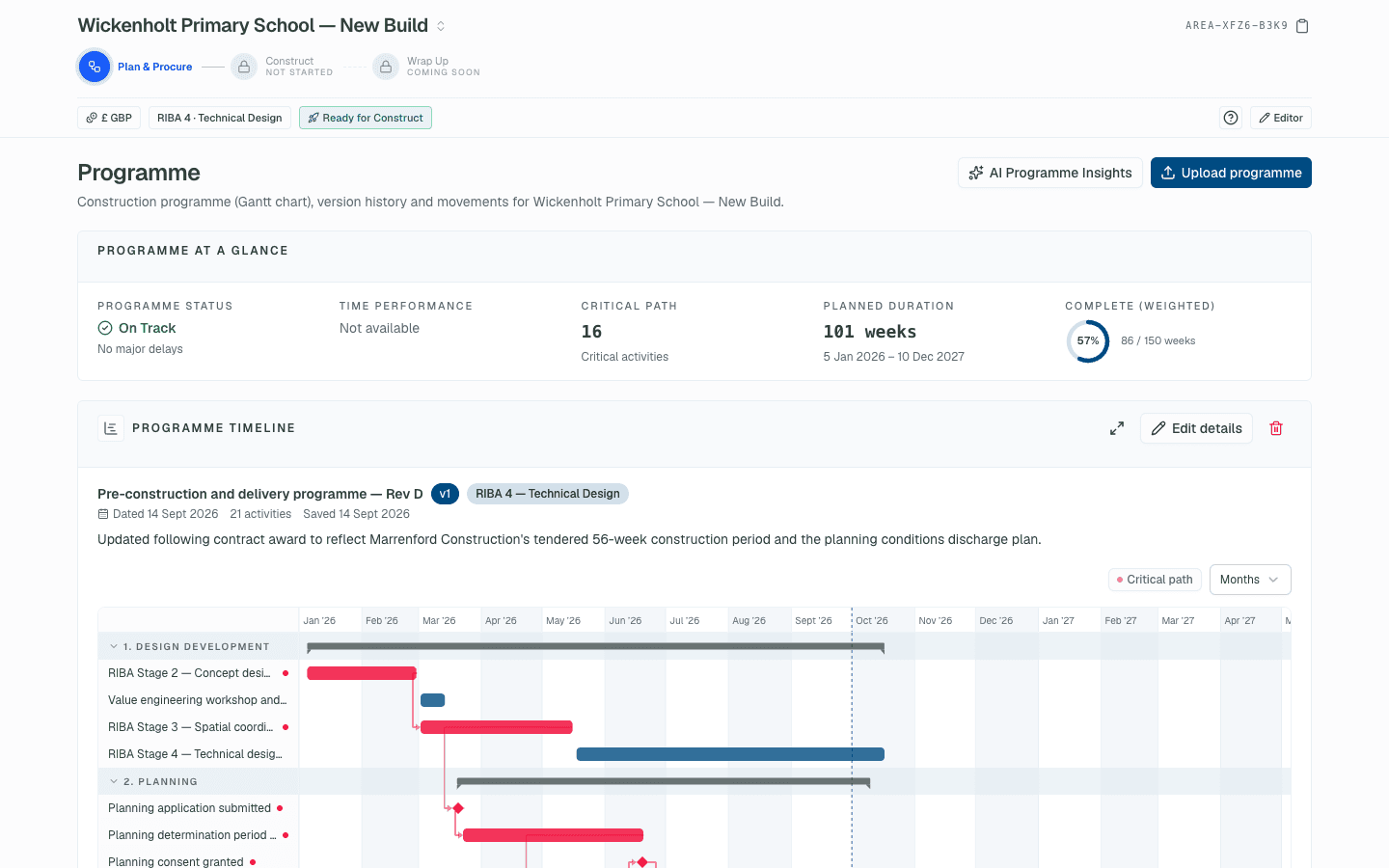Click the RIBA 4 — Technical Design tag
Image resolution: width=1389 pixels, height=868 pixels.
[x=548, y=494]
